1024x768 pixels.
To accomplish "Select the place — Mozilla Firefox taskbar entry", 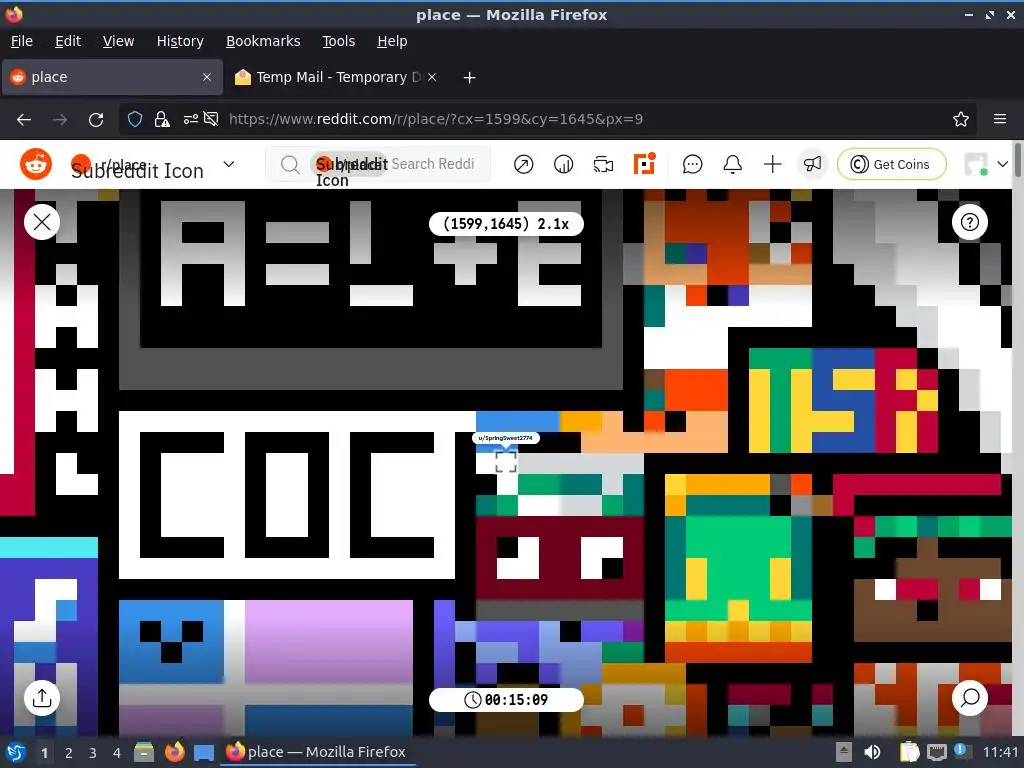I will 317,752.
